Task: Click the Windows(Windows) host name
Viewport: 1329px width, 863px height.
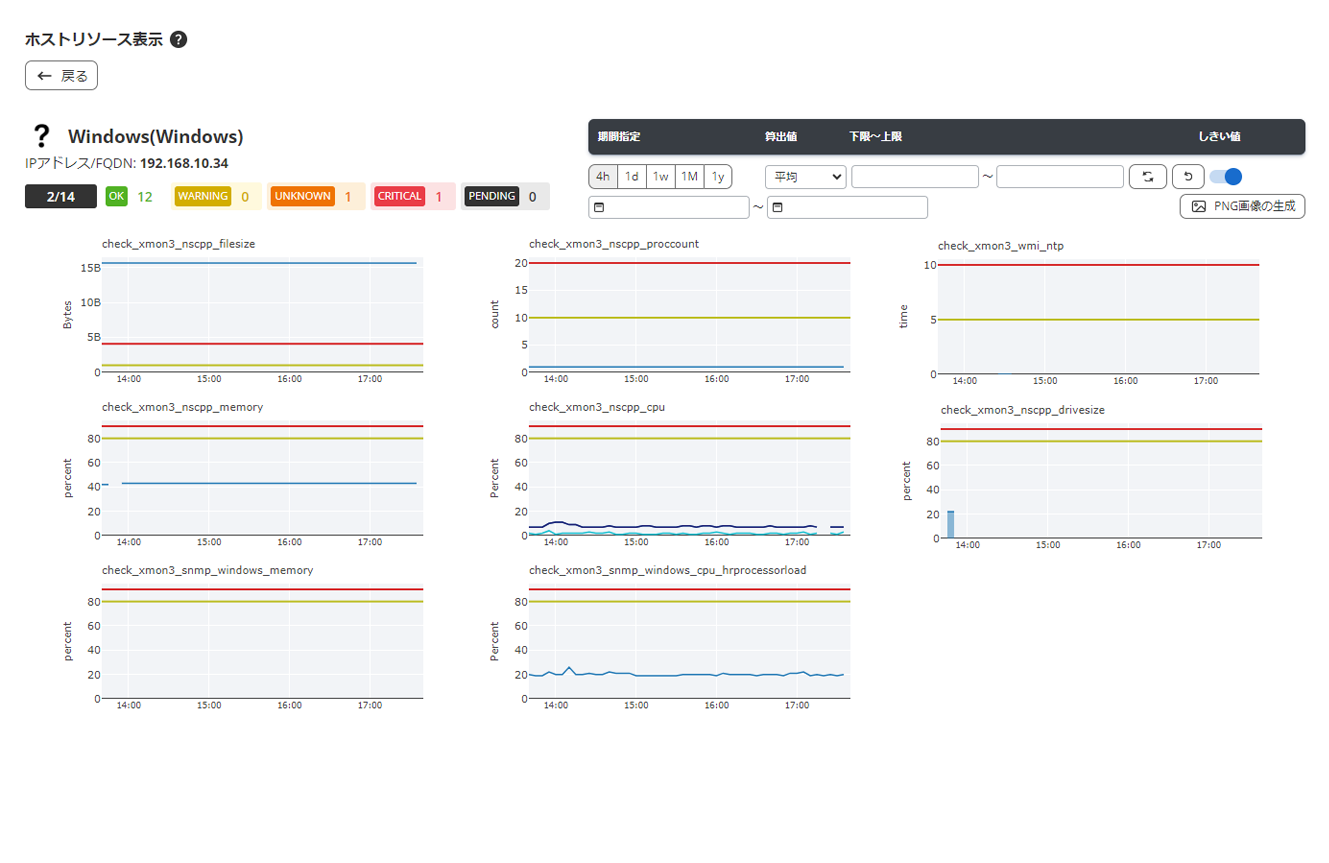Action: [156, 137]
